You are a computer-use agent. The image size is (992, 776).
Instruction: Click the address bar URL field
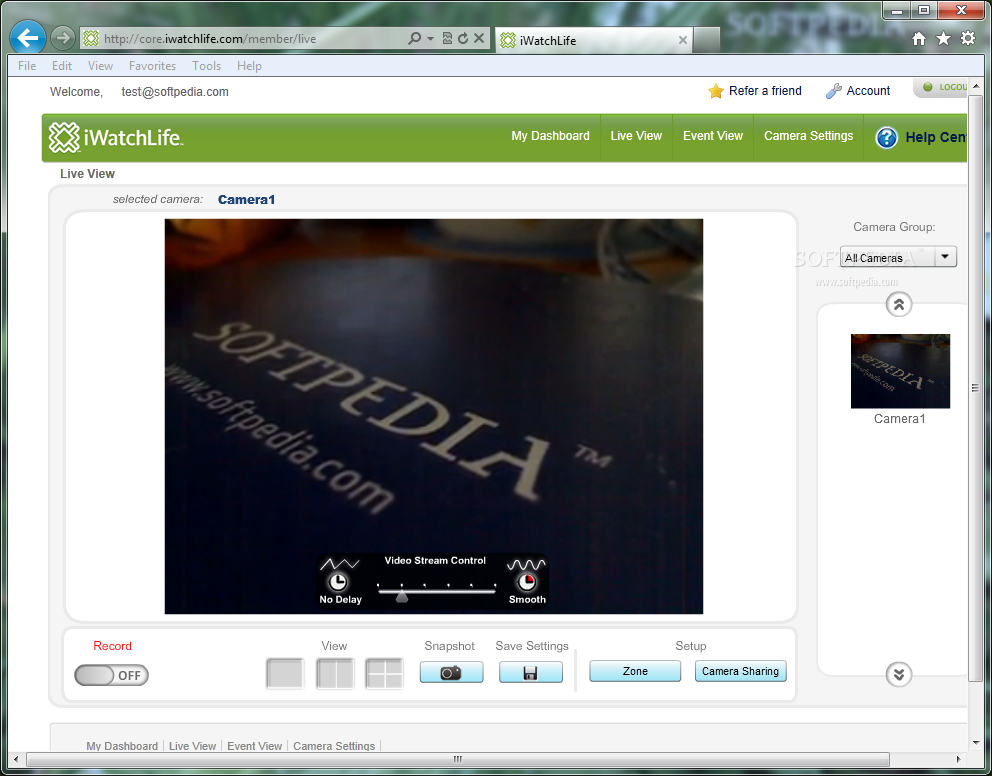point(253,39)
